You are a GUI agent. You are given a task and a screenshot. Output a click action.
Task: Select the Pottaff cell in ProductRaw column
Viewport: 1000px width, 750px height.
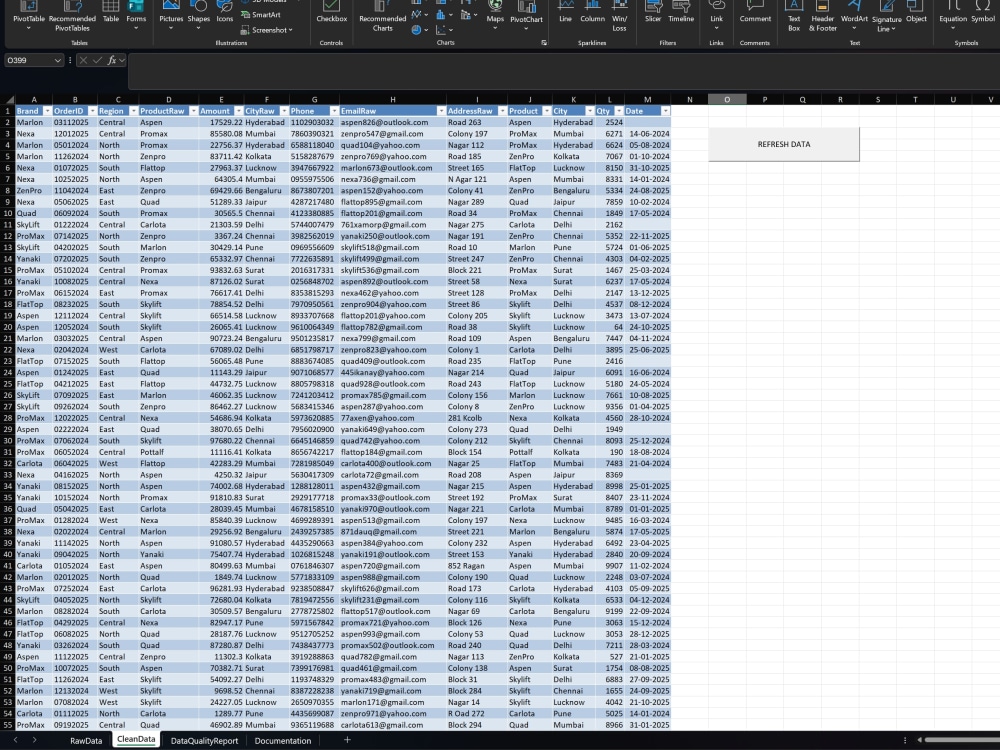(168, 452)
